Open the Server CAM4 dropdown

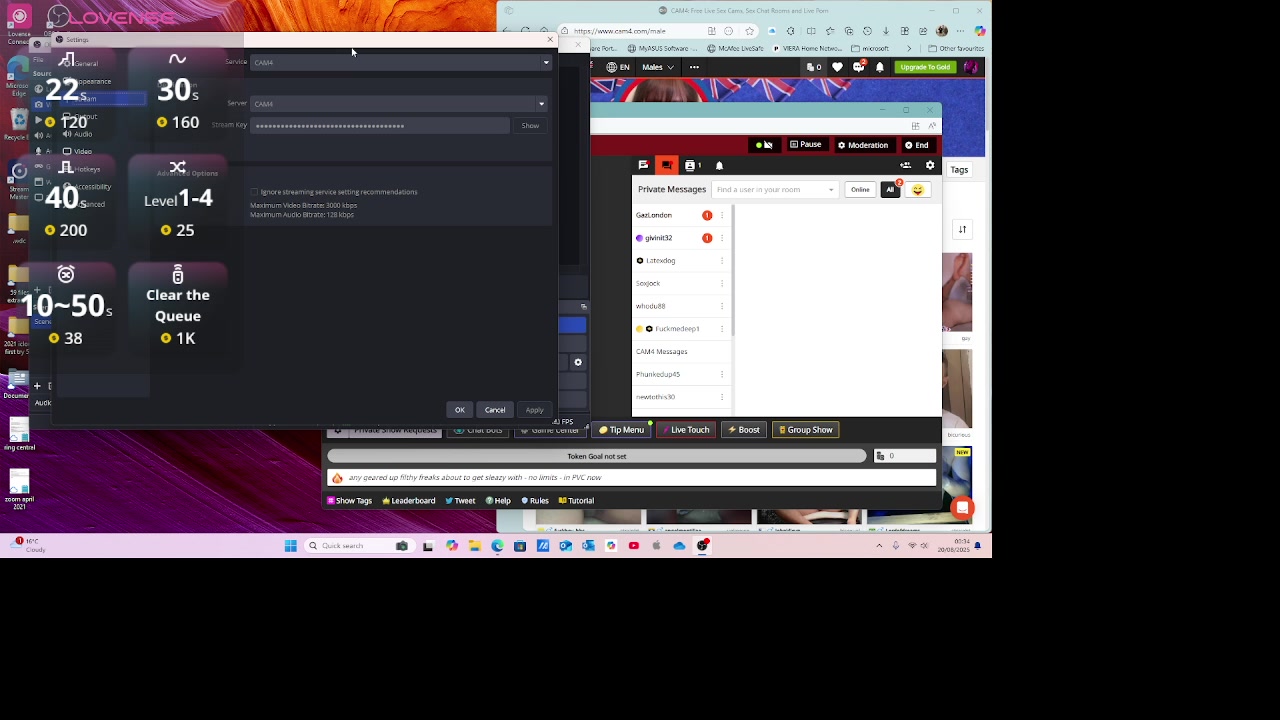(x=398, y=103)
